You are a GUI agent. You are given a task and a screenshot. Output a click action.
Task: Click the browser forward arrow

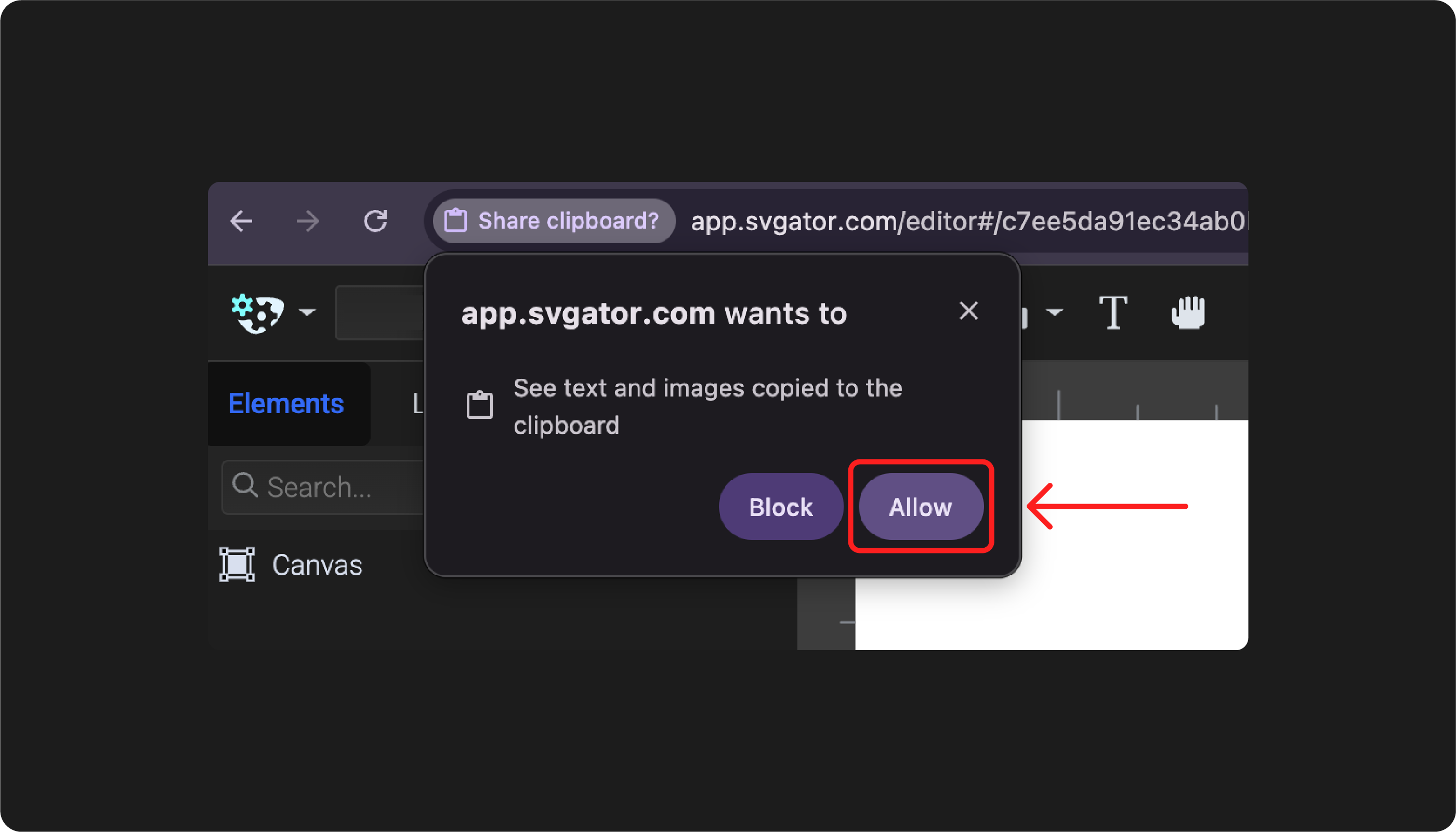pyautogui.click(x=308, y=221)
